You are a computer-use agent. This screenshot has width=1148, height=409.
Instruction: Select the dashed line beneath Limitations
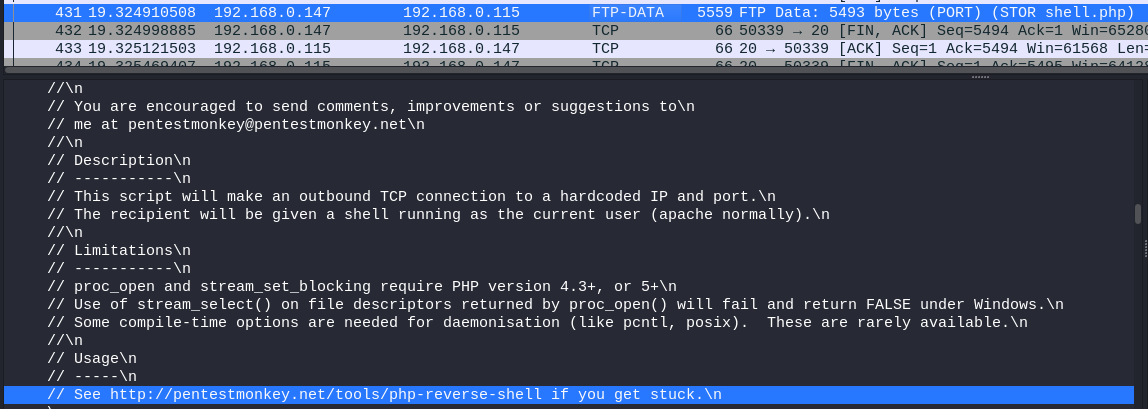pyautogui.click(x=119, y=268)
